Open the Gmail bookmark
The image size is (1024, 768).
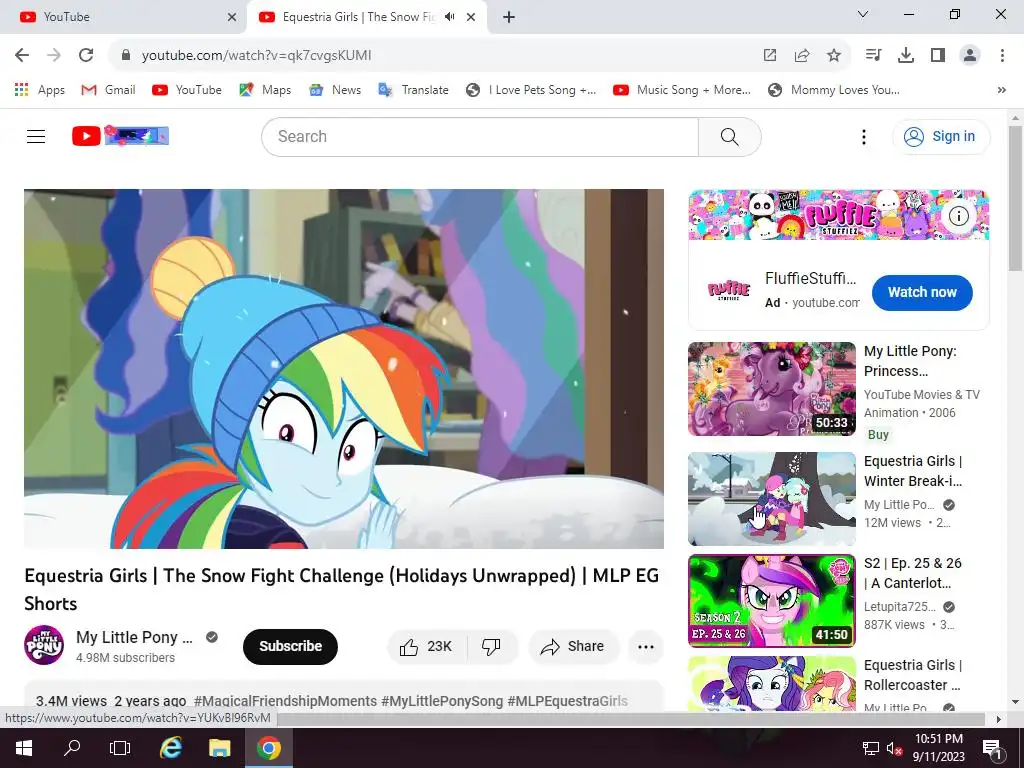pos(108,90)
